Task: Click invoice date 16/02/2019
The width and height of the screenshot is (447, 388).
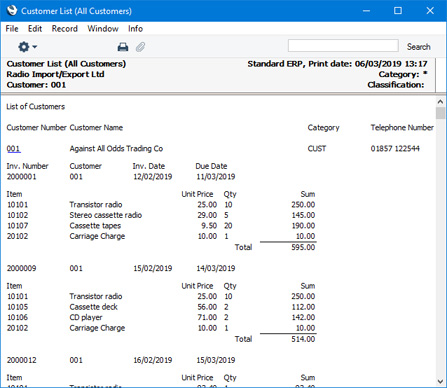Action: (153, 360)
